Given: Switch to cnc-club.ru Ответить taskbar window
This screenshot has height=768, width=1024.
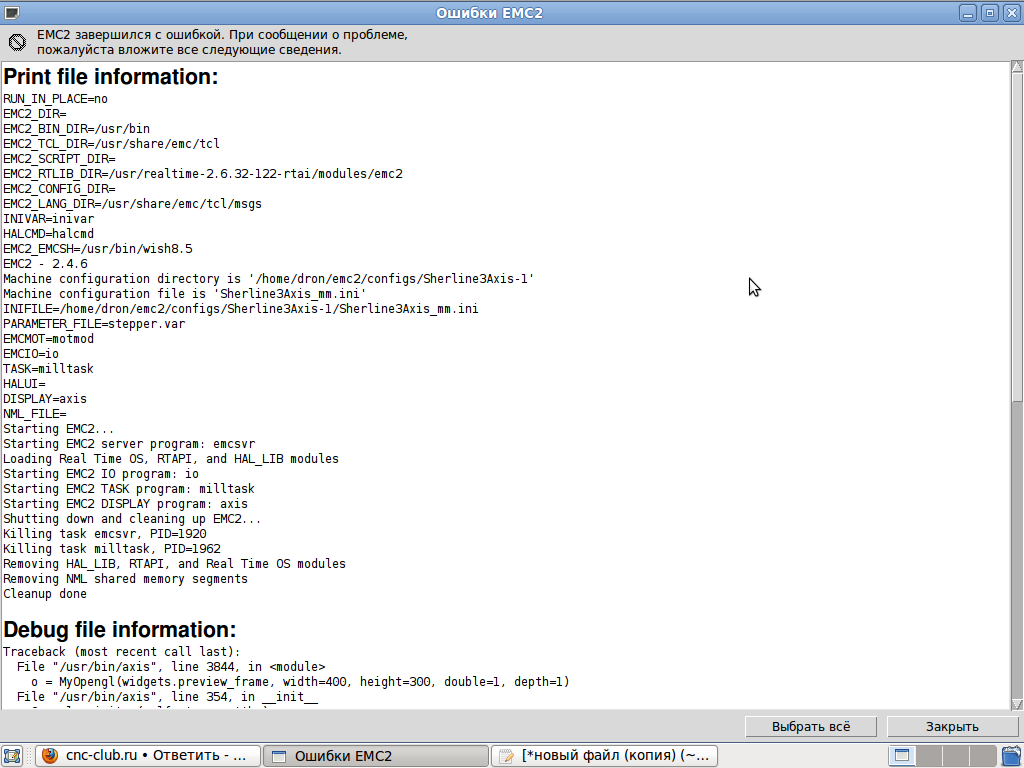Looking at the screenshot, I should pos(148,756).
